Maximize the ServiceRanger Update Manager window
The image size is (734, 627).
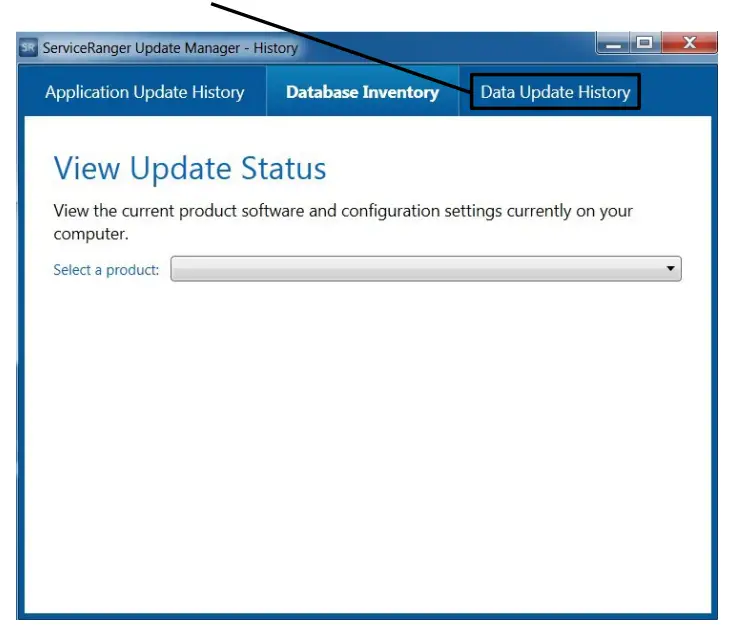(x=645, y=43)
